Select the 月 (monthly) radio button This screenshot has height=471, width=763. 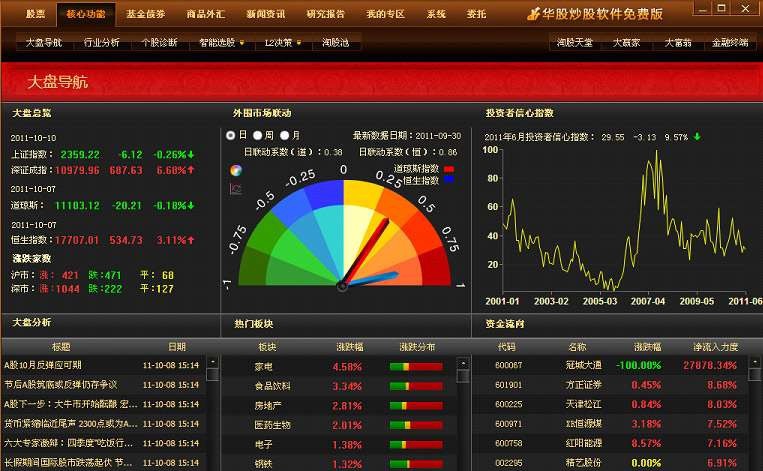(285, 135)
